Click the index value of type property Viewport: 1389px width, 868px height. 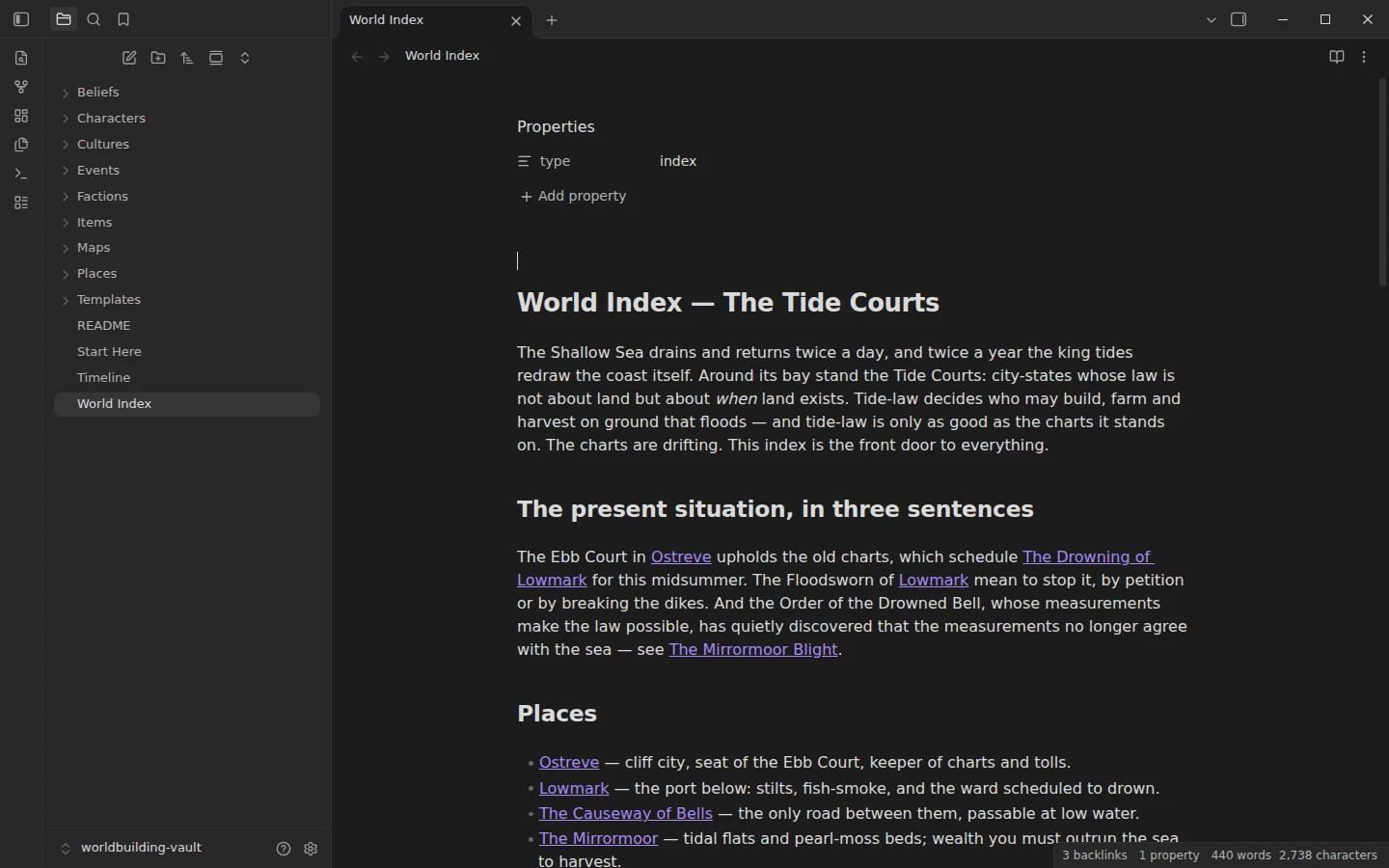678,161
